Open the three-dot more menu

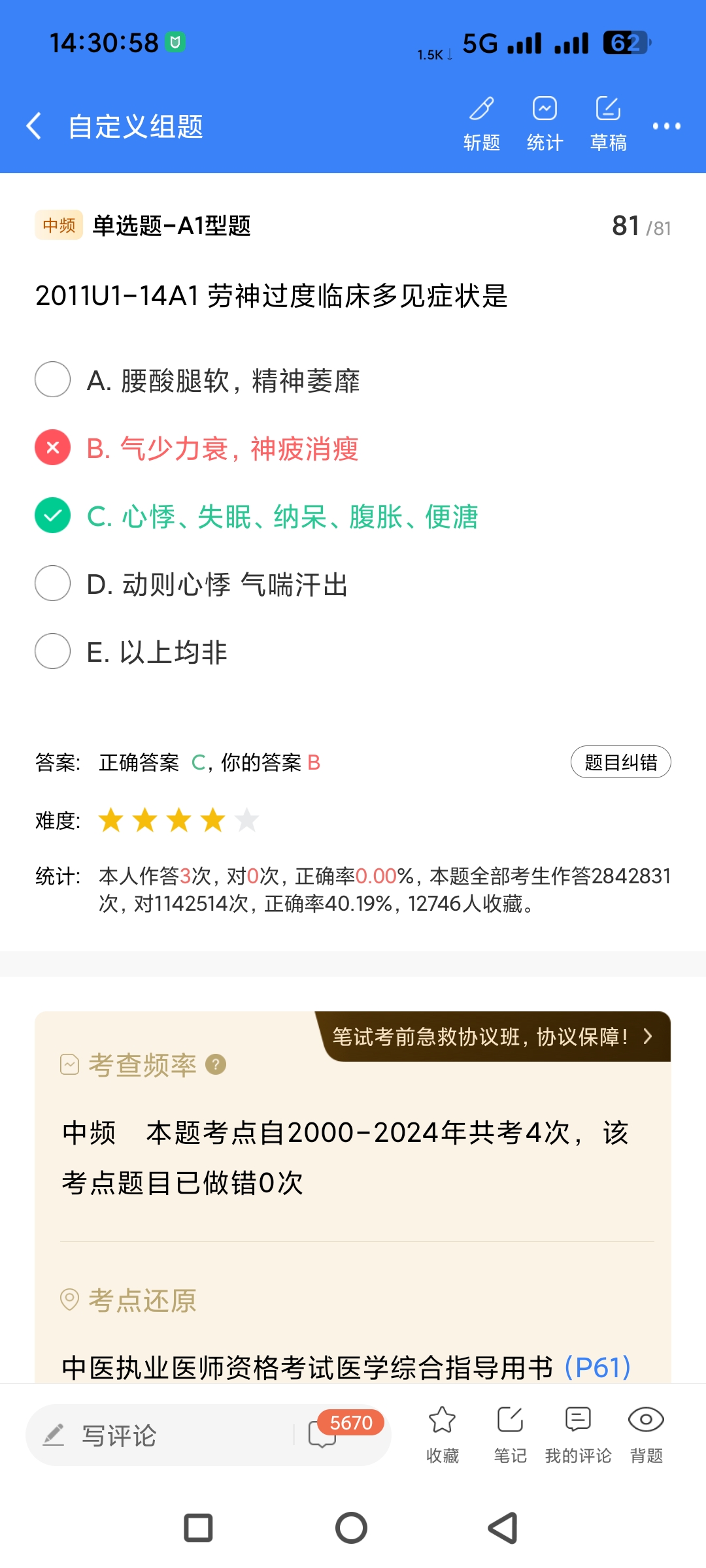(666, 126)
